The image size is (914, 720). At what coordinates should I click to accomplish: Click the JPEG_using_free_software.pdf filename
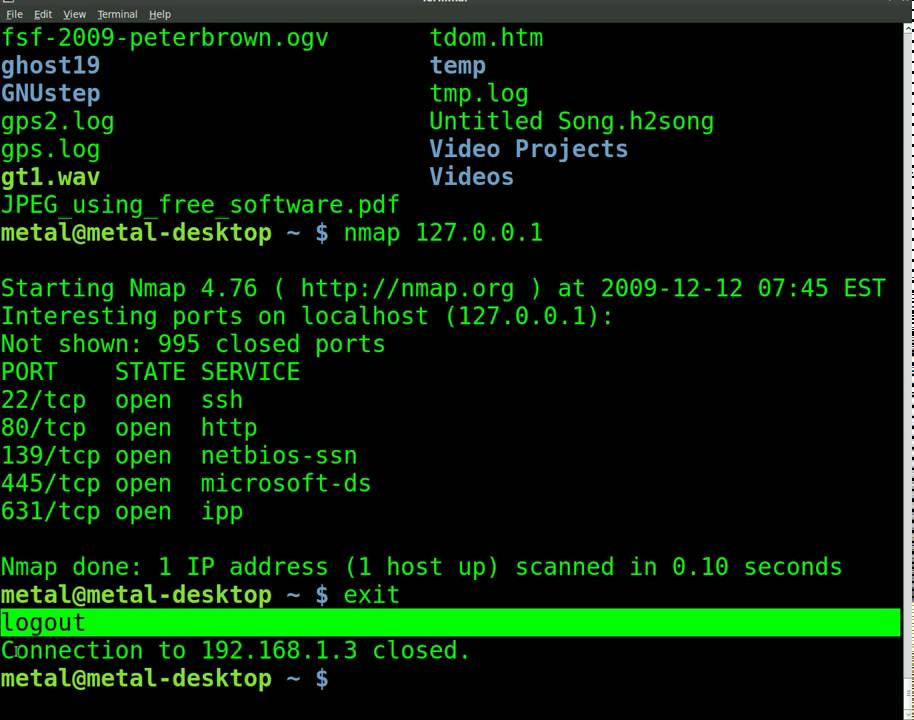200,205
